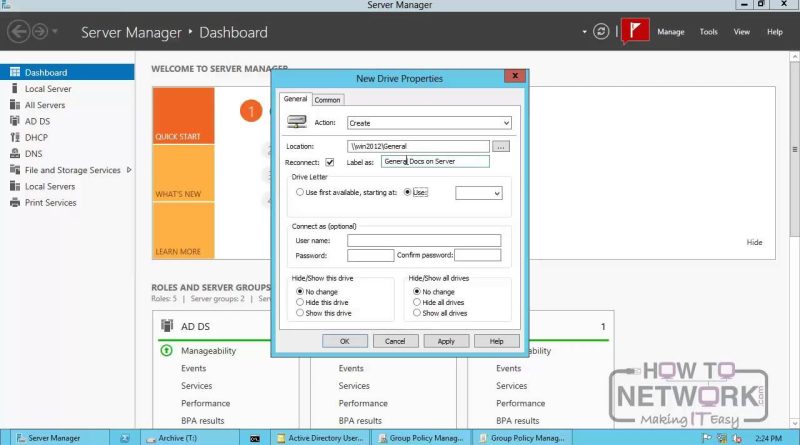Click the AD DS Manageability status icon

coord(166,351)
